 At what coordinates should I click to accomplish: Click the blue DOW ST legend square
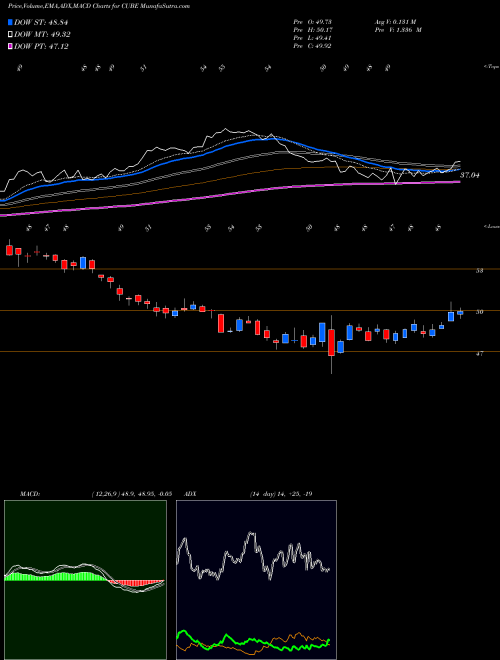(10, 22)
